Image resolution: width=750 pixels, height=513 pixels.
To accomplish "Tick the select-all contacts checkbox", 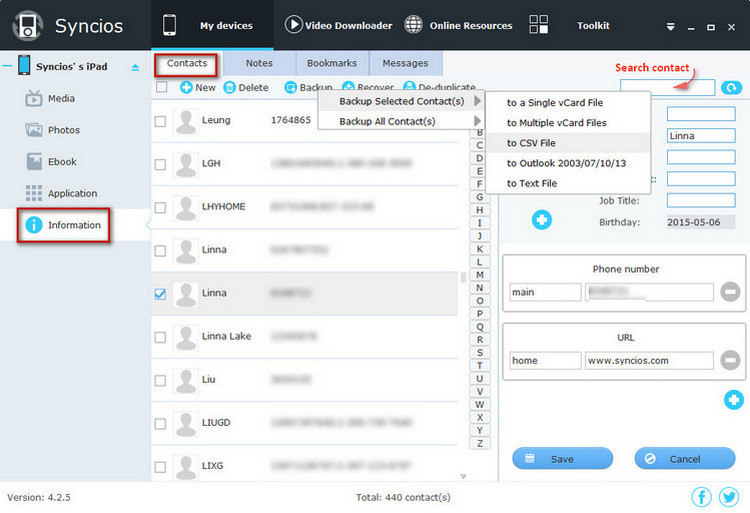I will coord(162,87).
